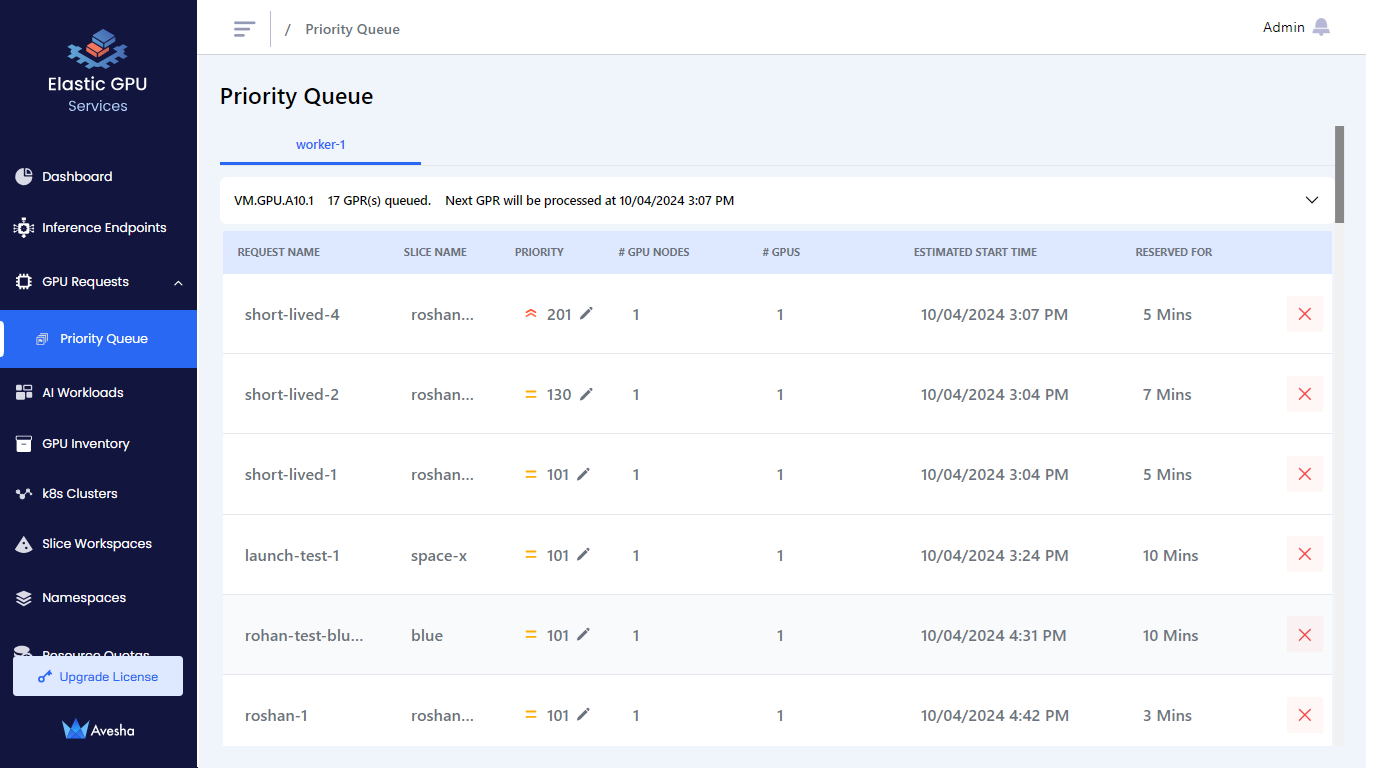Switch to the worker-1 tab
Screen dimensions: 1375x782
pos(320,145)
